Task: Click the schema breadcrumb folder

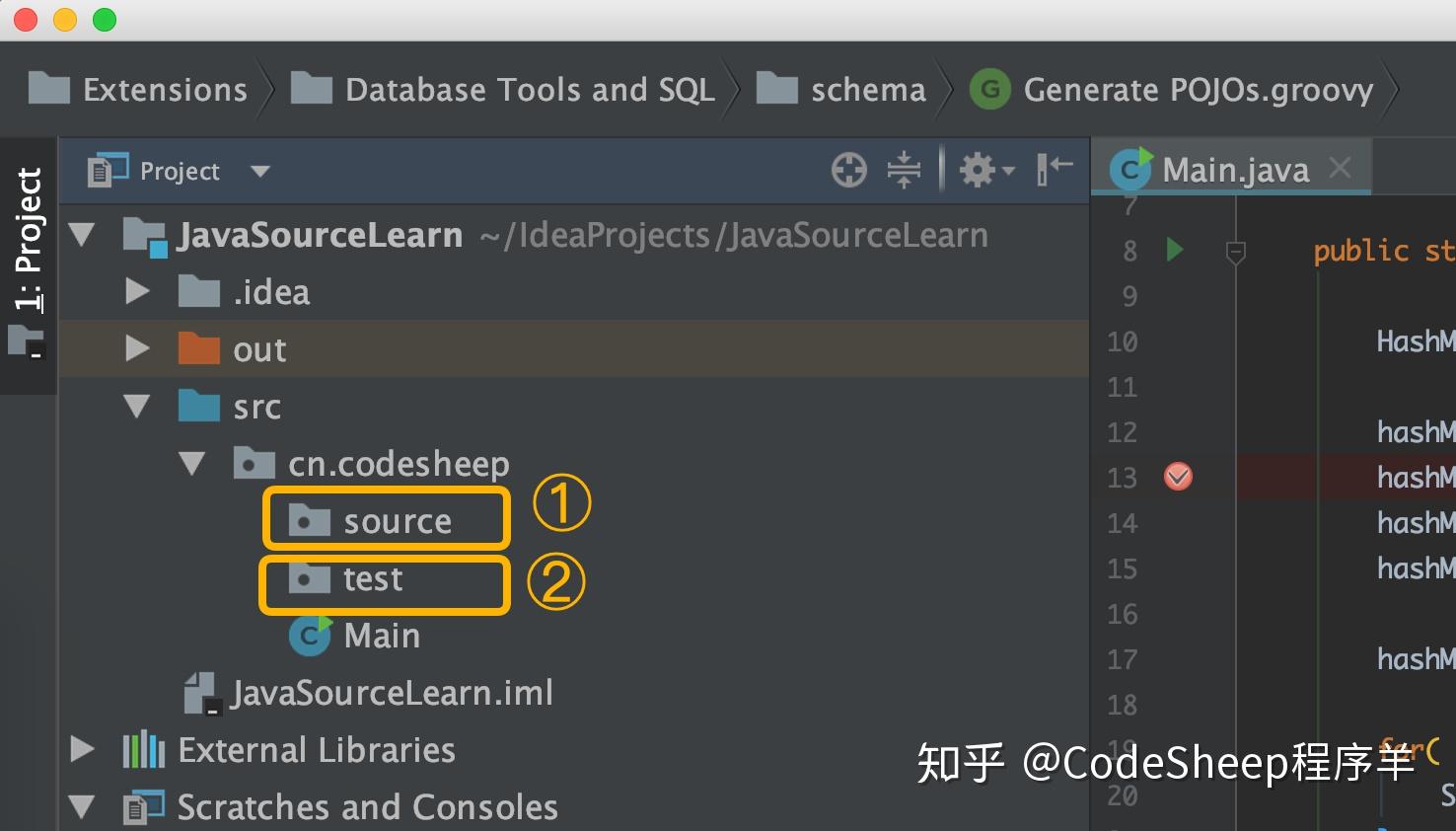Action: (867, 90)
